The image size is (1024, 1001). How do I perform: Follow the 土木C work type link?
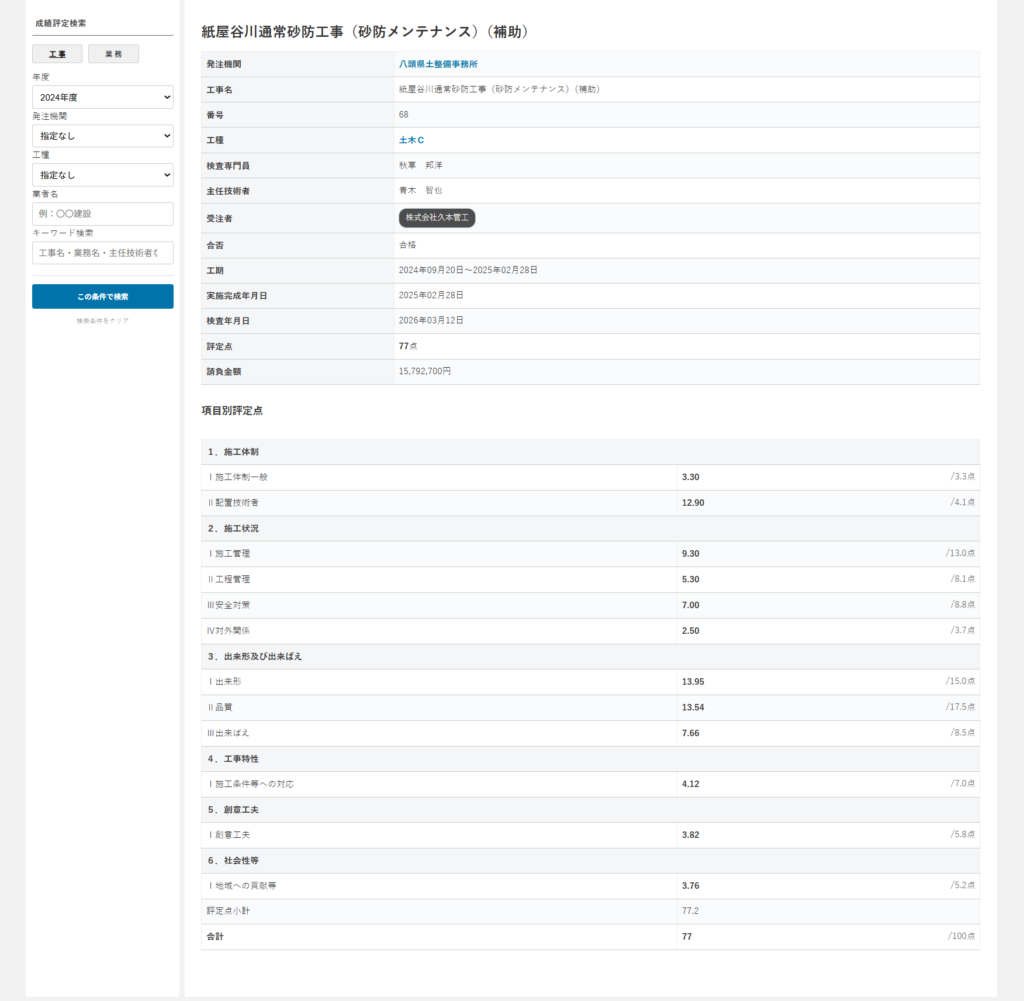pyautogui.click(x=411, y=140)
